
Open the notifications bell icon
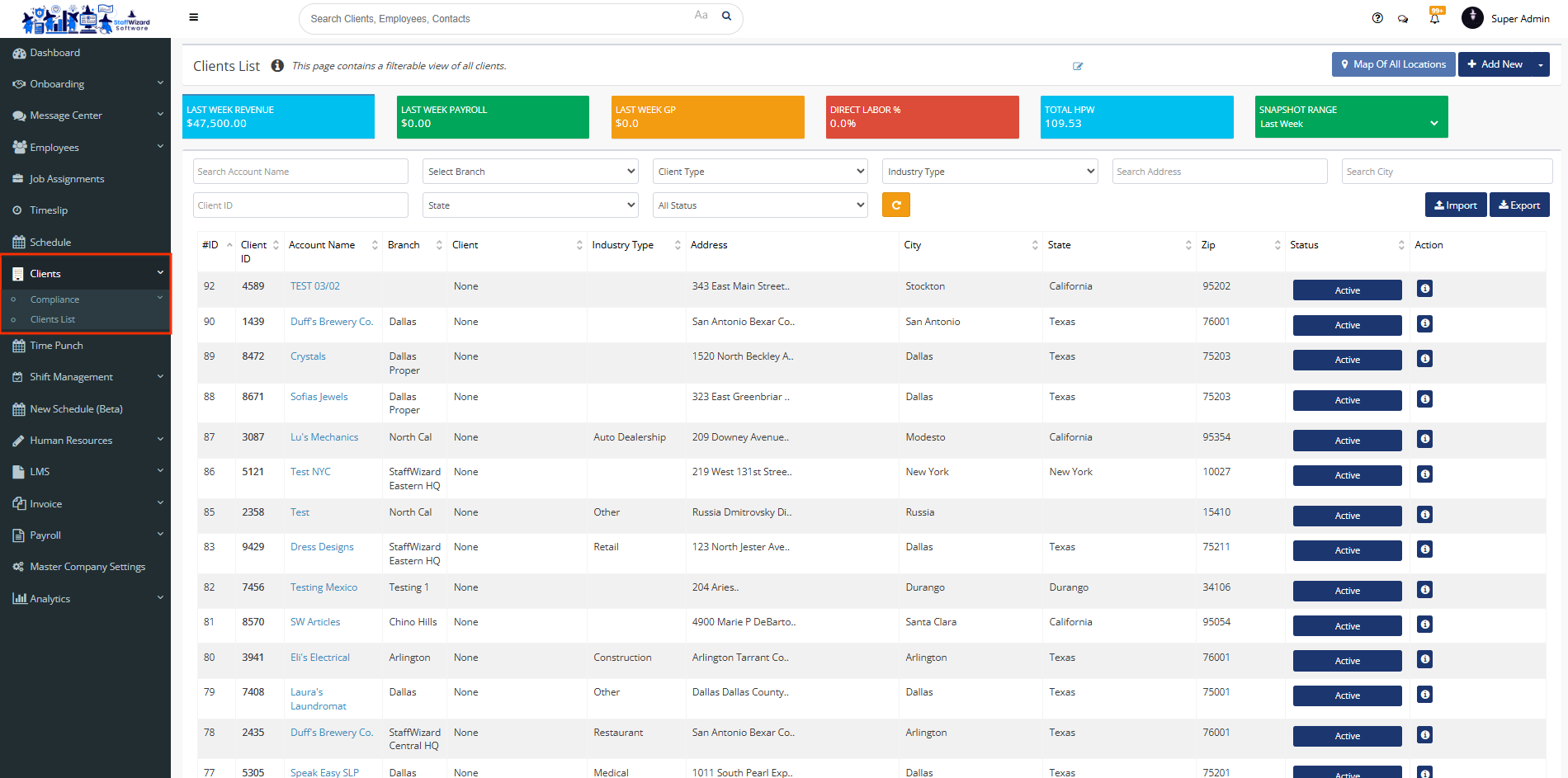tap(1434, 18)
